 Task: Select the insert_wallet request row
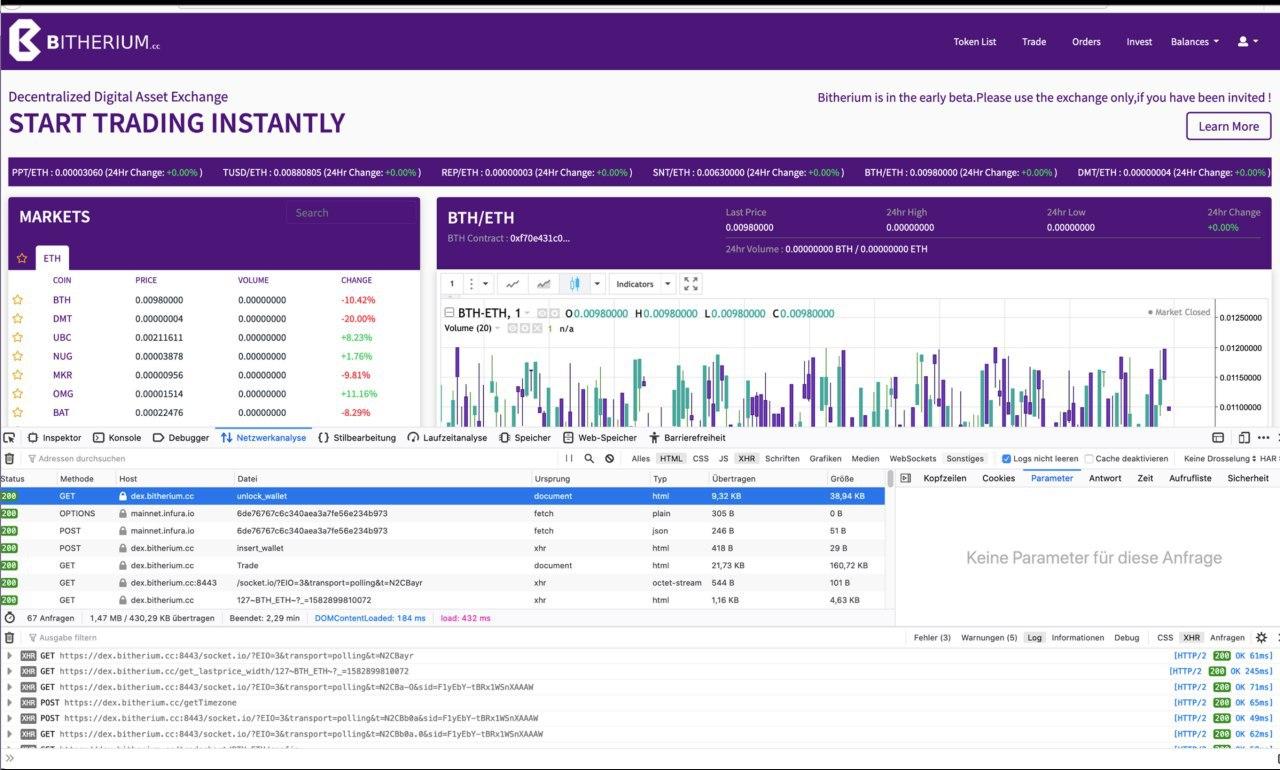pos(442,548)
